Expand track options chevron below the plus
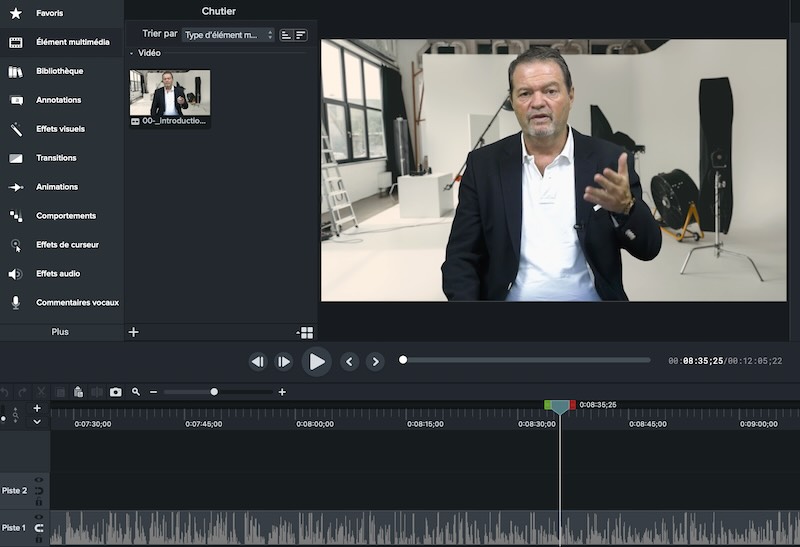The height and width of the screenshot is (547, 800). click(37, 421)
